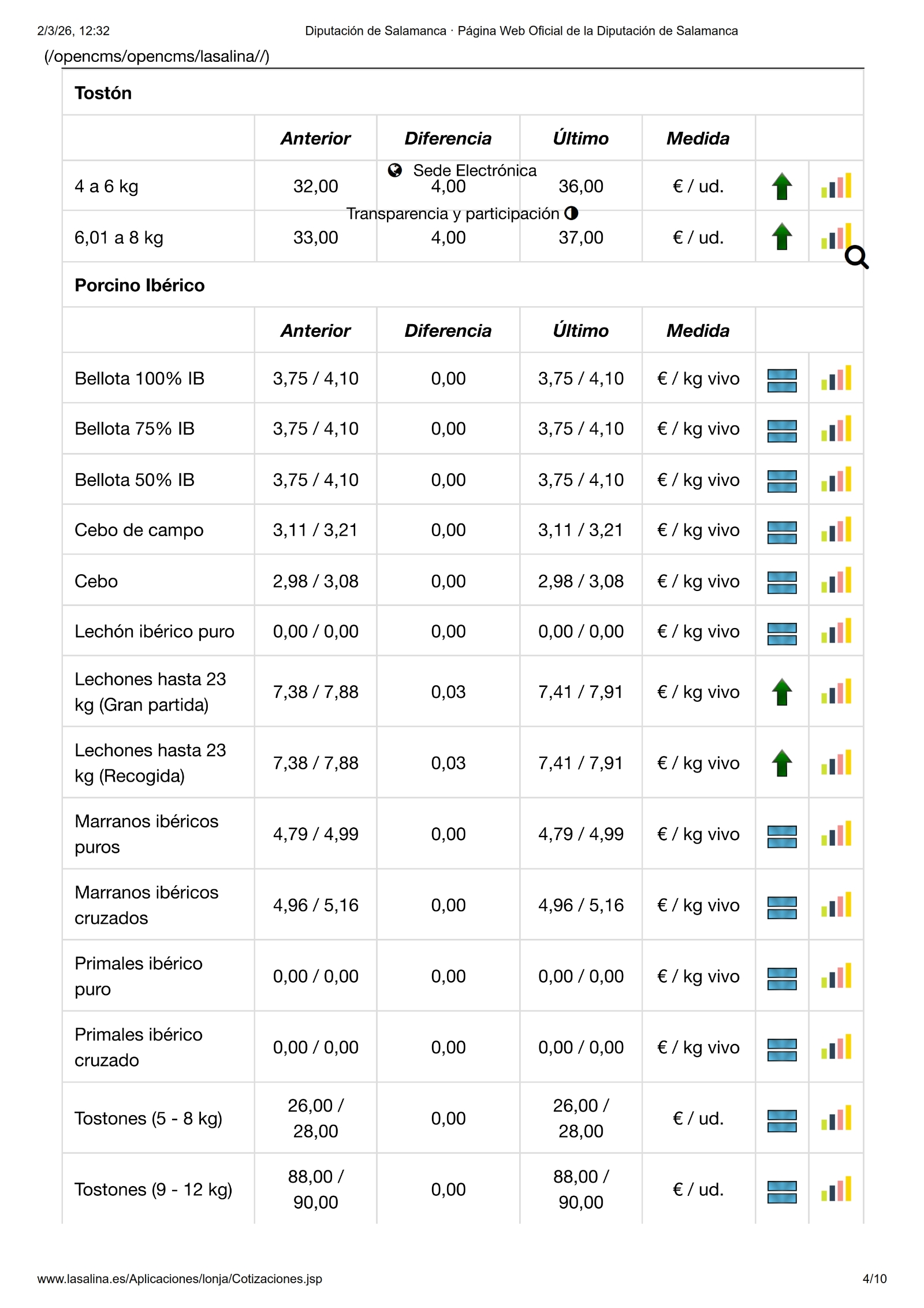
Task: Open price chart for Lechón ibérico puro
Action: click(x=836, y=631)
